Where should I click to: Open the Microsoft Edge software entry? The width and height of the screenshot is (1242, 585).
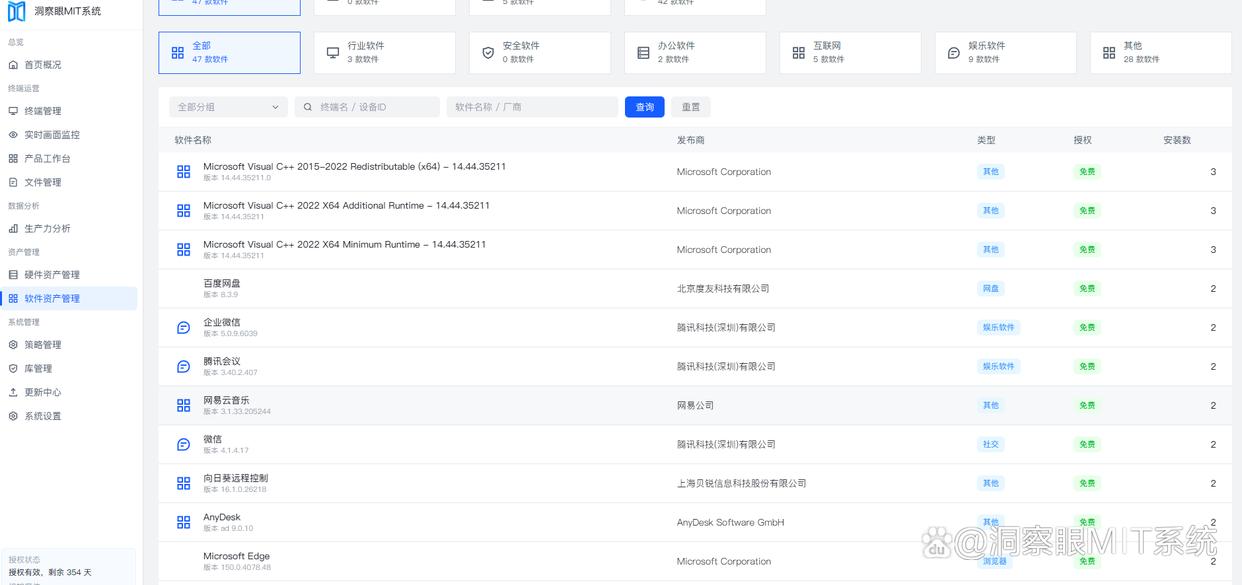695,561
